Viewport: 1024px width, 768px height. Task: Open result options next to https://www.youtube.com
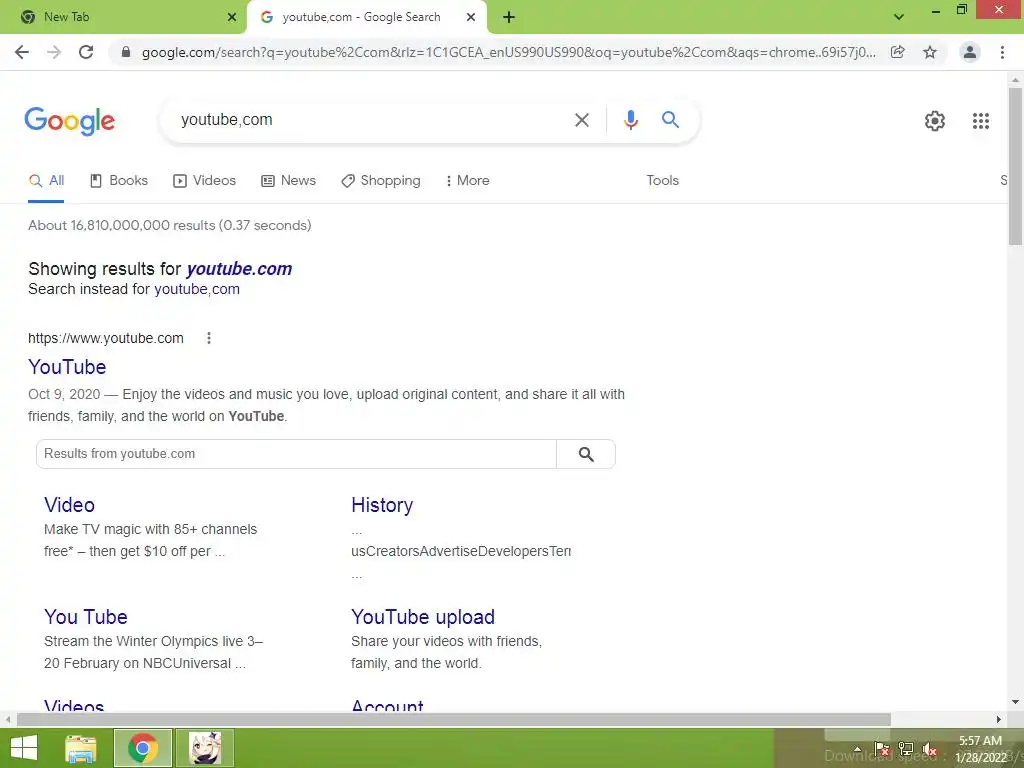(x=209, y=338)
